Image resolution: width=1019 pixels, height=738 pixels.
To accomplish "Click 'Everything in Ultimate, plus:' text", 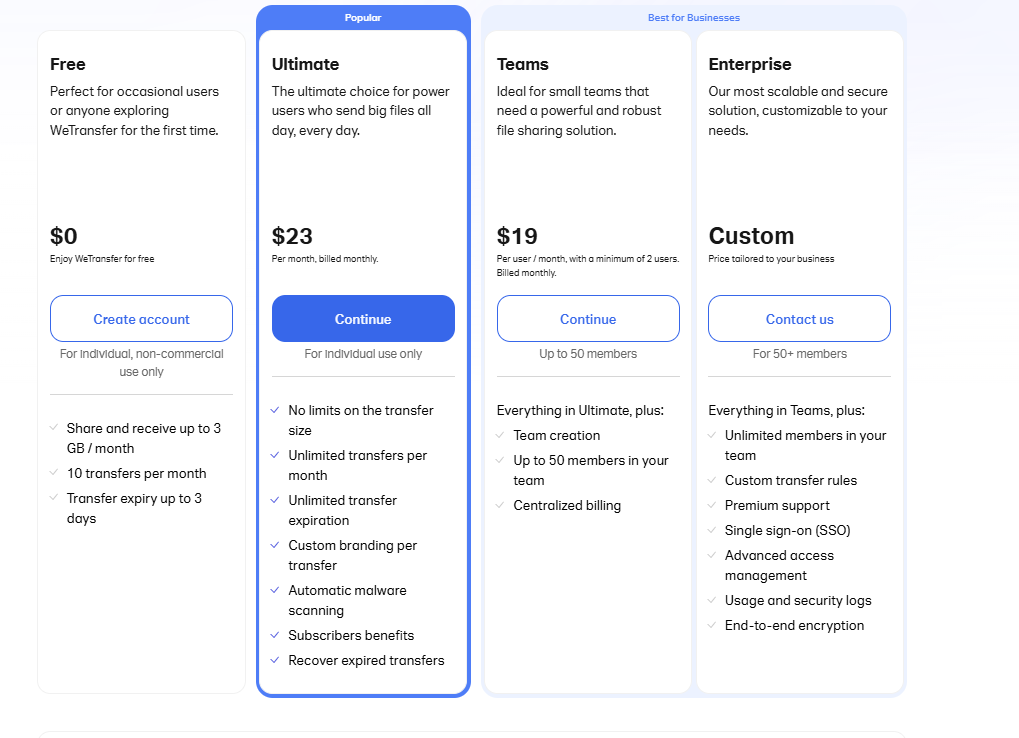I will pos(580,411).
